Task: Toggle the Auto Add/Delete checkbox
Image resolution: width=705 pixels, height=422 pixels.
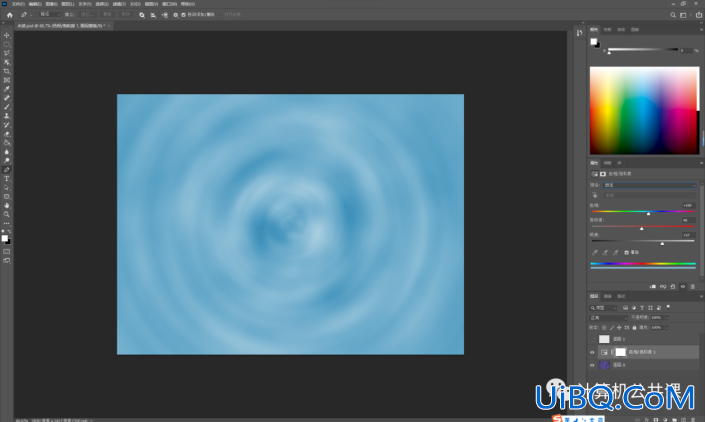Action: click(183, 15)
